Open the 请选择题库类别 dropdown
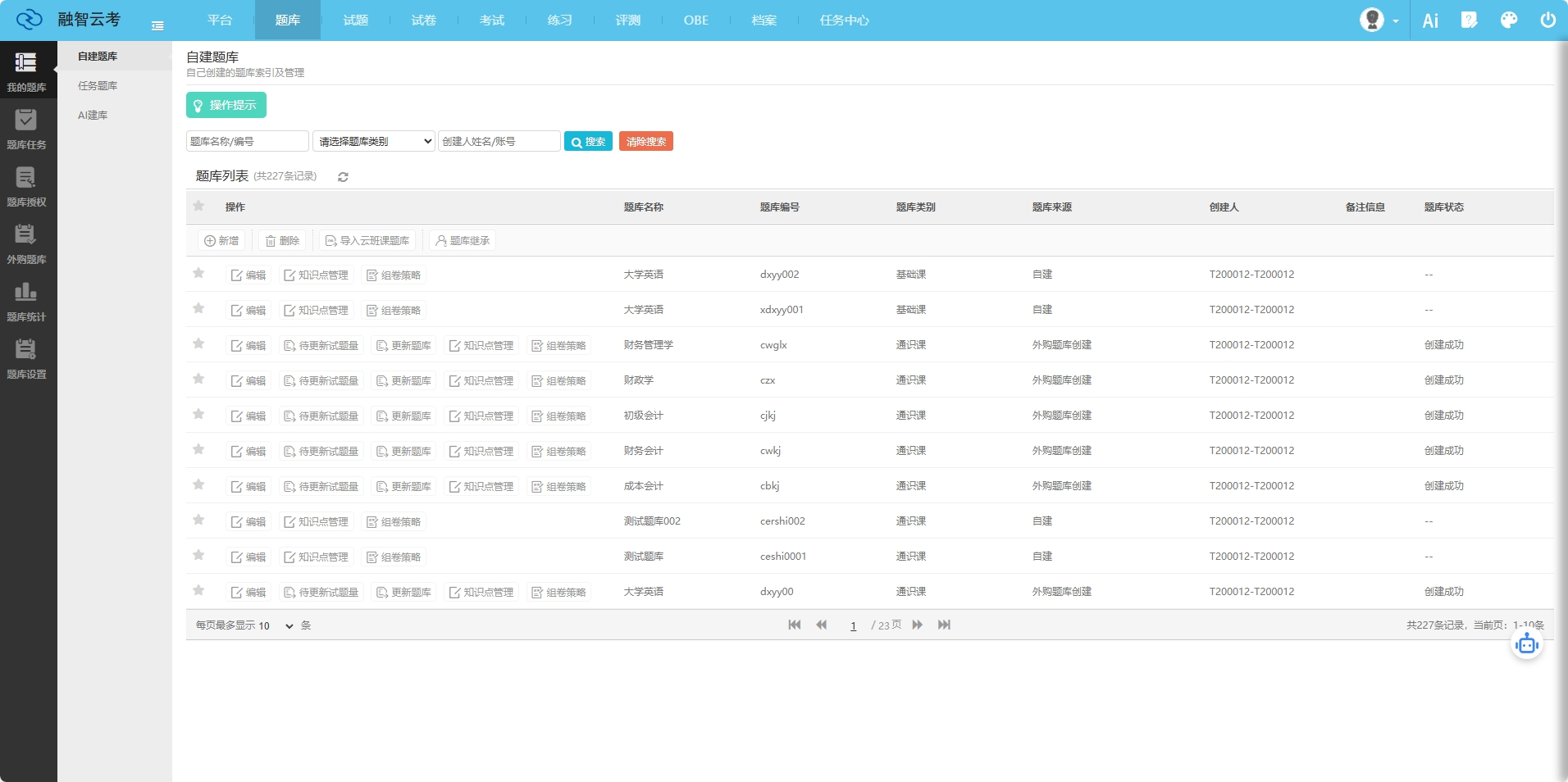The width and height of the screenshot is (1568, 782). (x=374, y=141)
